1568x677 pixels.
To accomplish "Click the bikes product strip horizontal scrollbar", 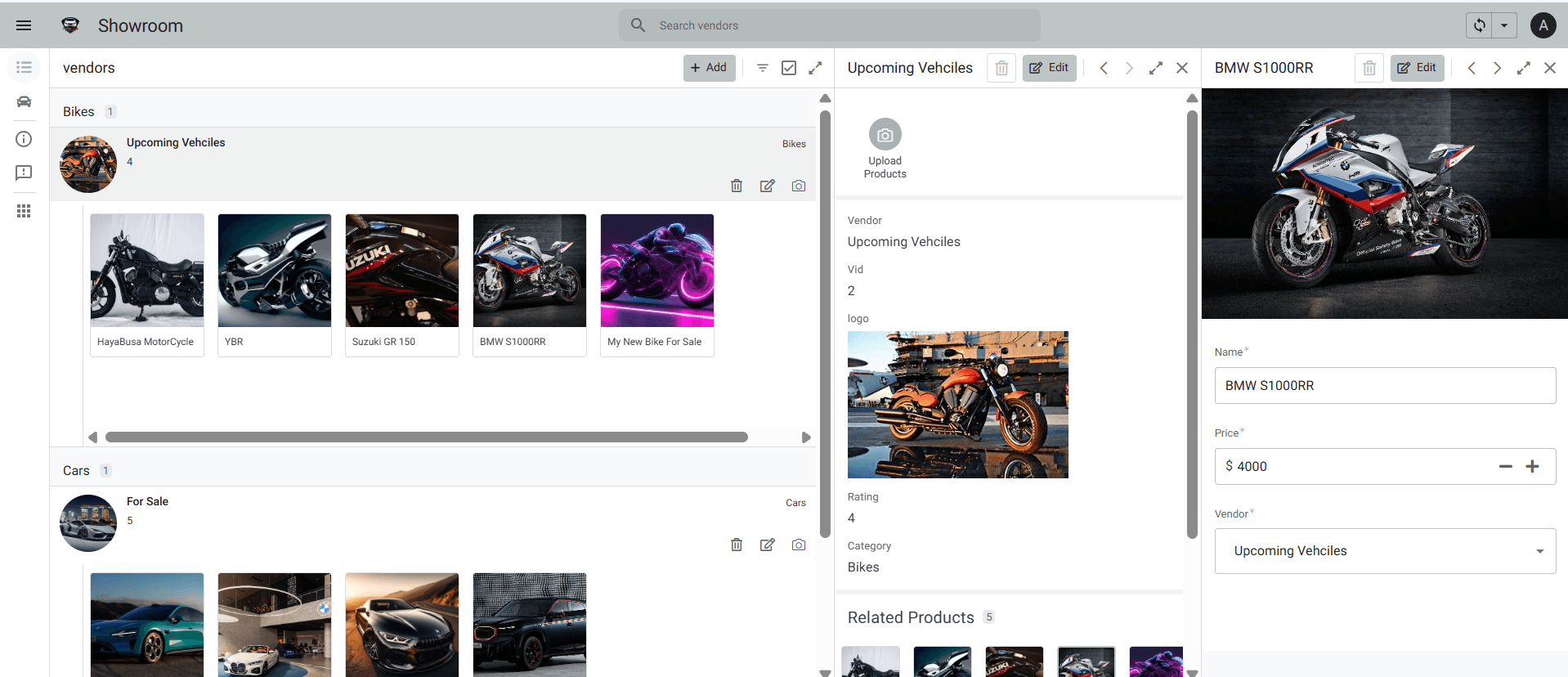I will (x=427, y=437).
